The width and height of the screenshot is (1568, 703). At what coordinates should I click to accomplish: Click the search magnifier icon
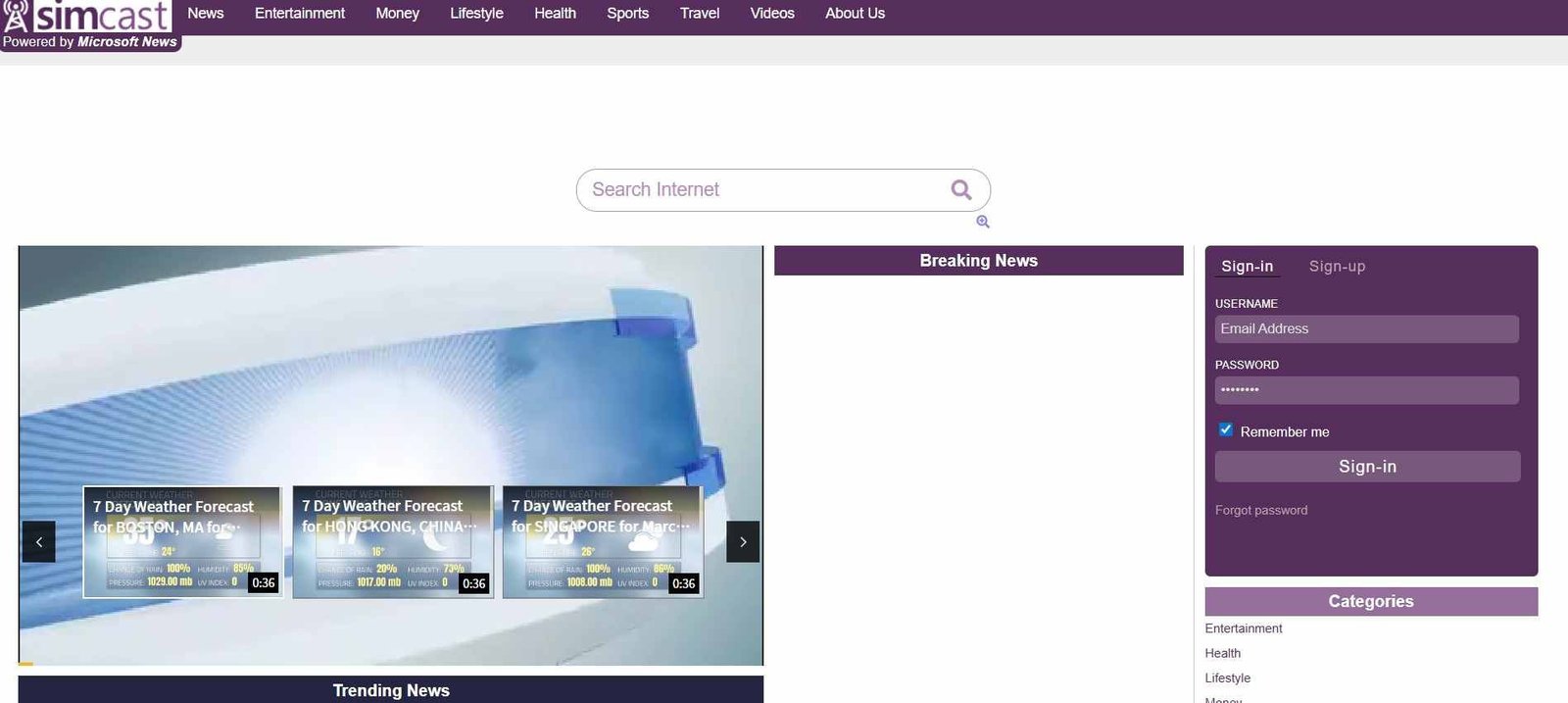[961, 190]
